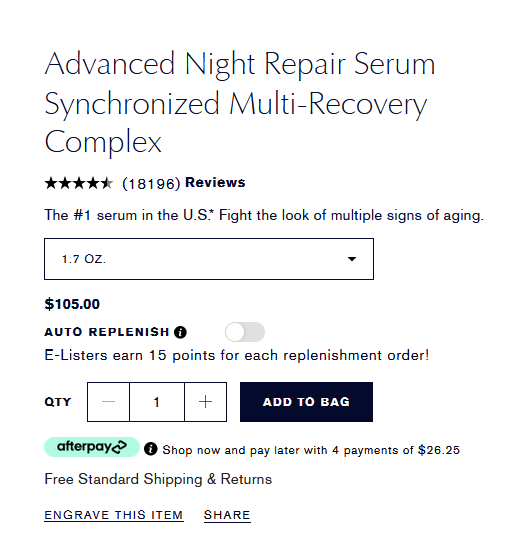Open the Reviews link

215,182
